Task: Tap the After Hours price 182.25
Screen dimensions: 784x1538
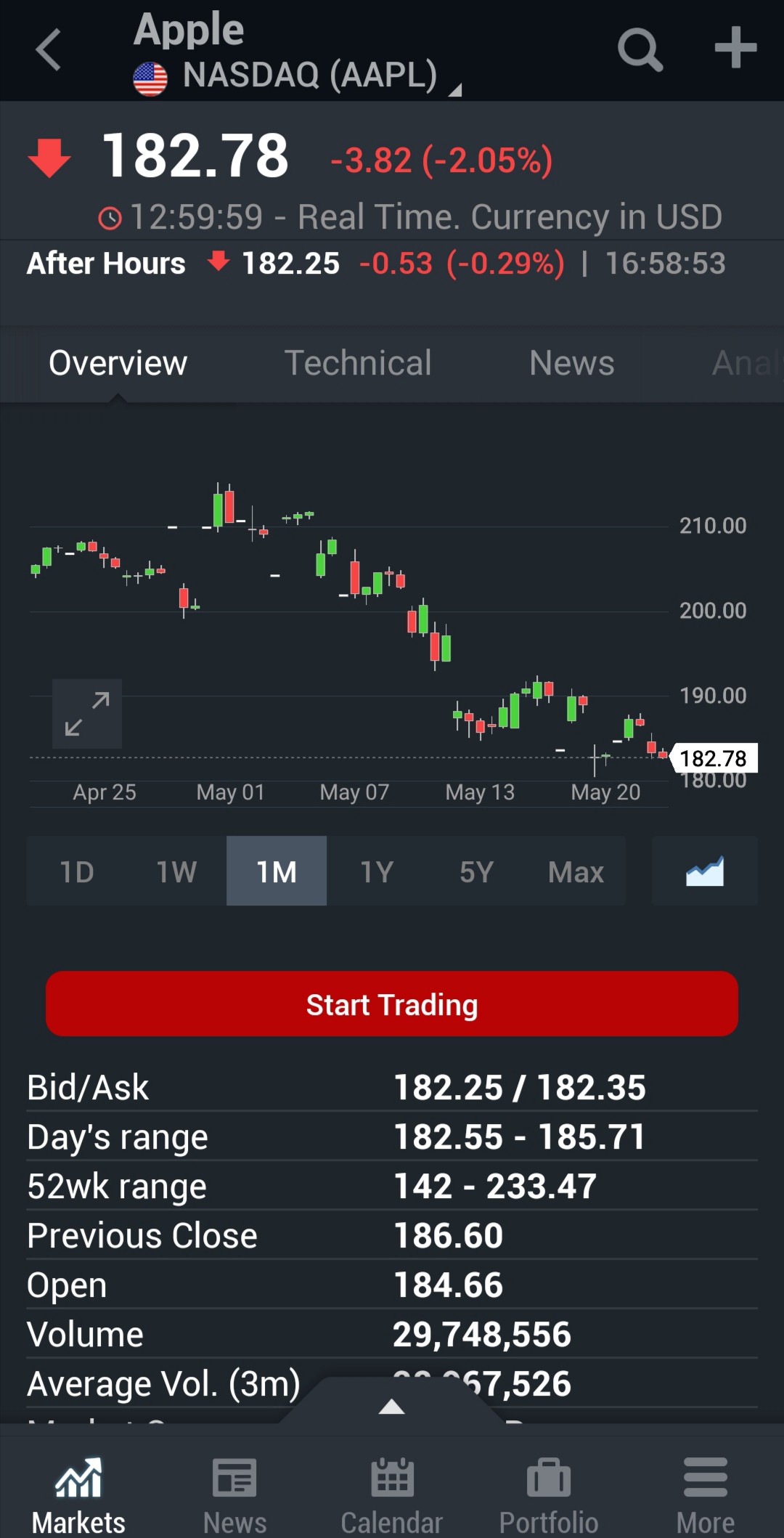Action: click(290, 264)
